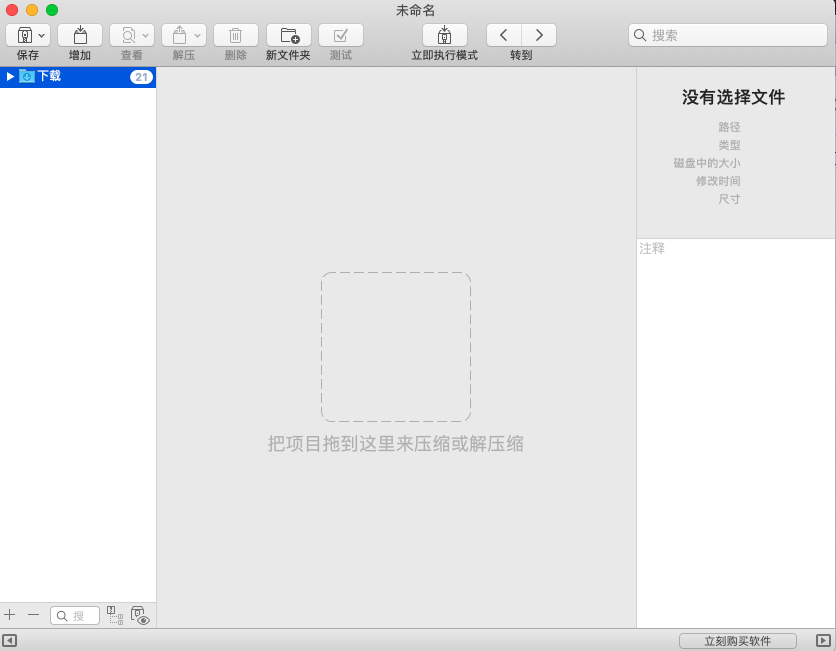
Task: Click the flat view icon near bottom-left
Action: (x=115, y=615)
